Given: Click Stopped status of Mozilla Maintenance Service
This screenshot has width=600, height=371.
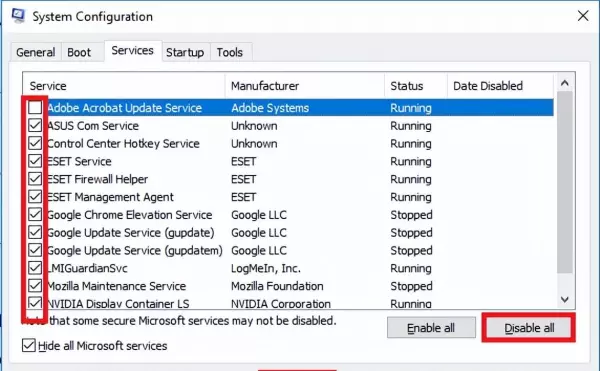Looking at the screenshot, I should click(x=411, y=286).
